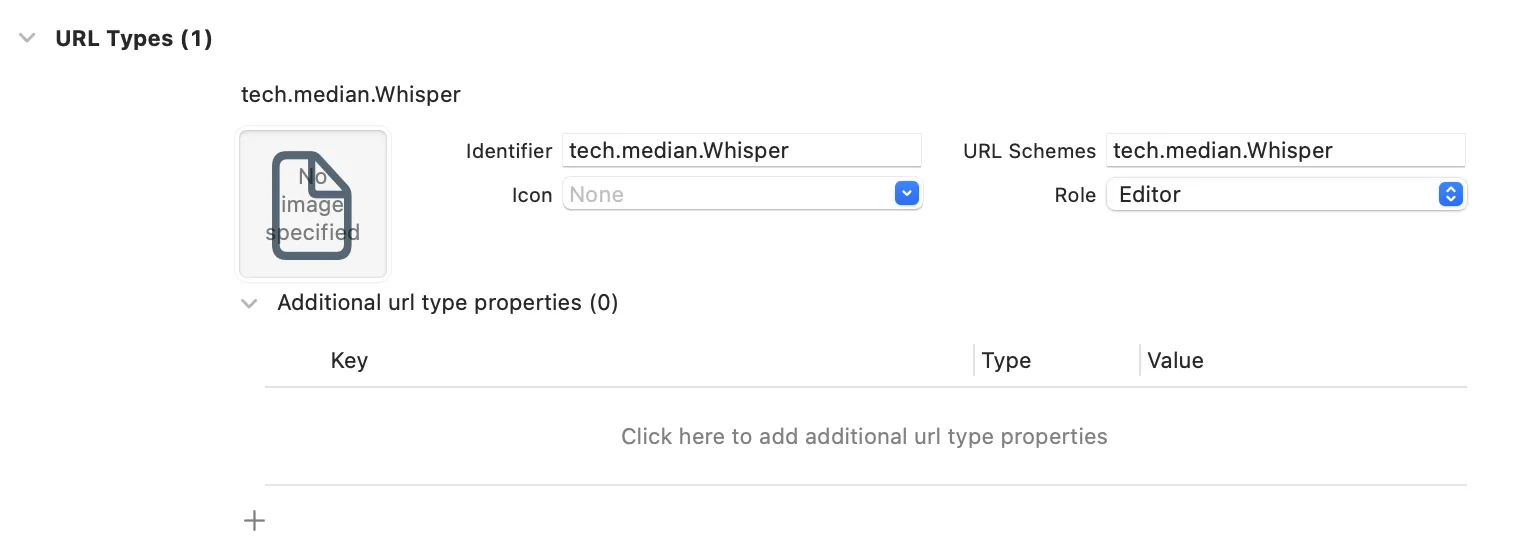1532x558 pixels.
Task: Click the Role label
Action: (x=1075, y=196)
